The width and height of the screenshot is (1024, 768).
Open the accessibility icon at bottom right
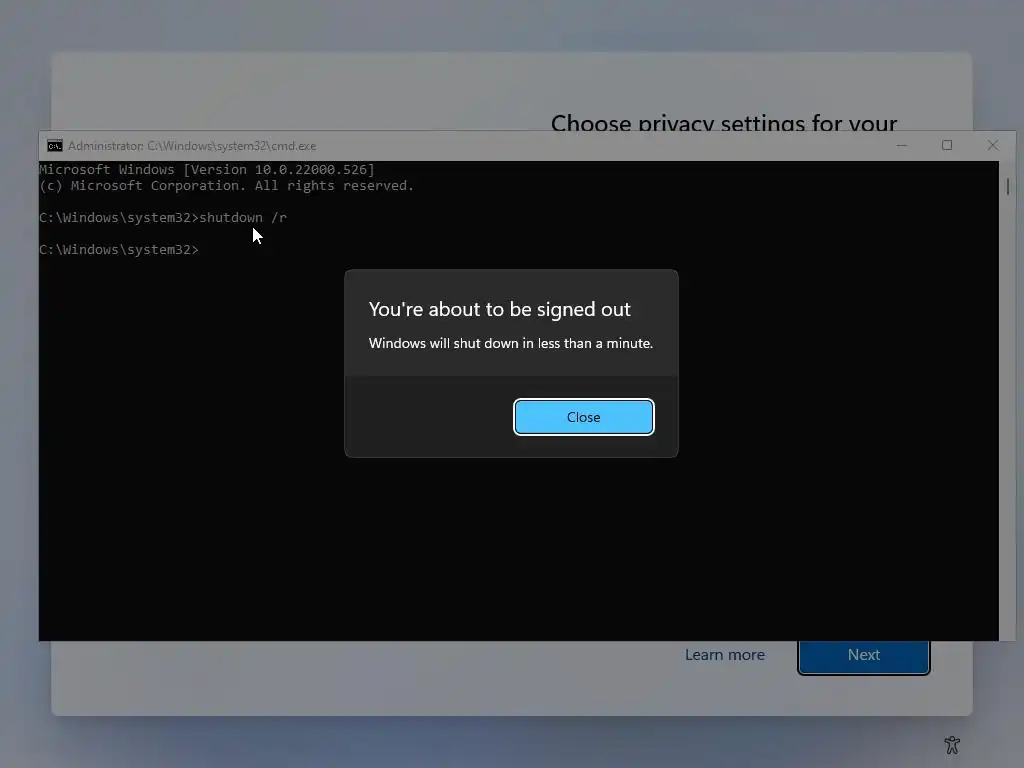952,744
